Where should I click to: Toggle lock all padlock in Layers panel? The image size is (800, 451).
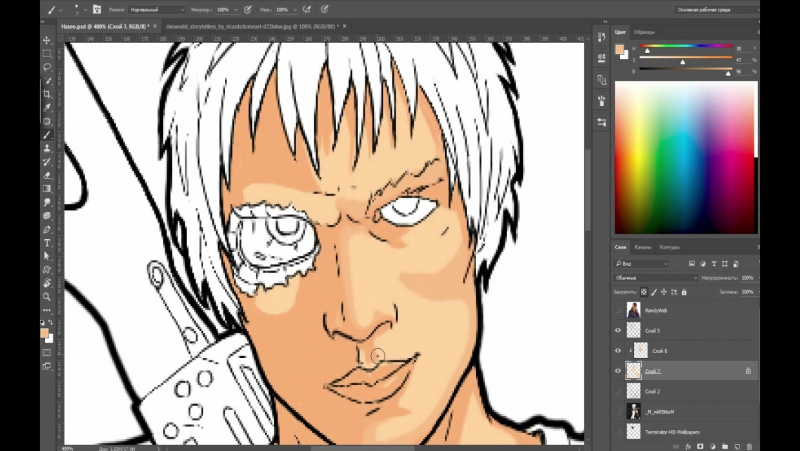[x=684, y=292]
